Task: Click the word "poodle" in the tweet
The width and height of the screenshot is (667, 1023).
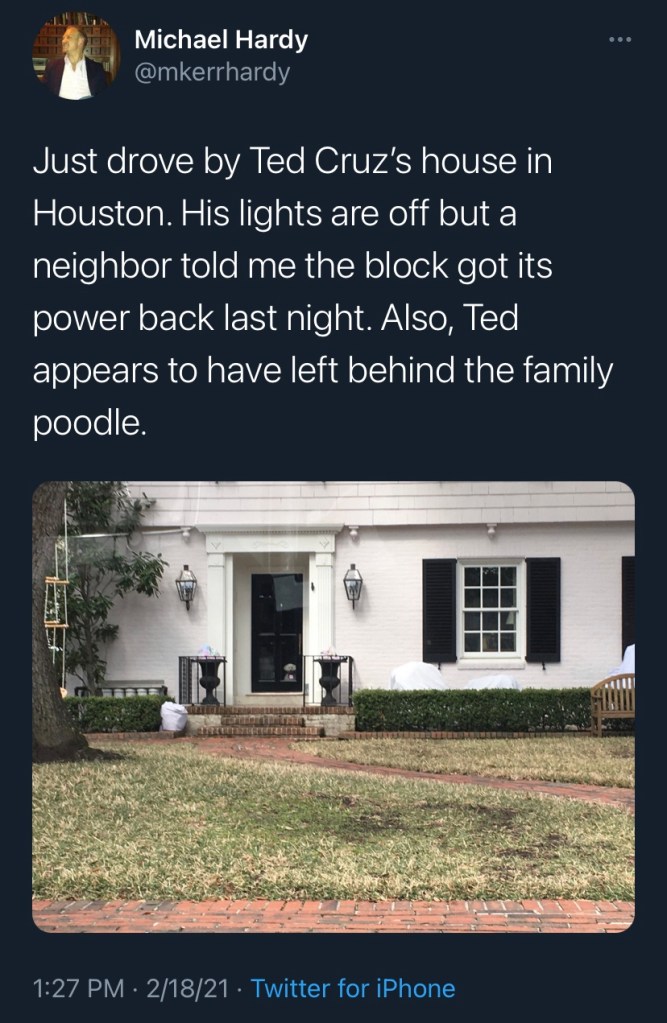Action: pyautogui.click(x=88, y=424)
